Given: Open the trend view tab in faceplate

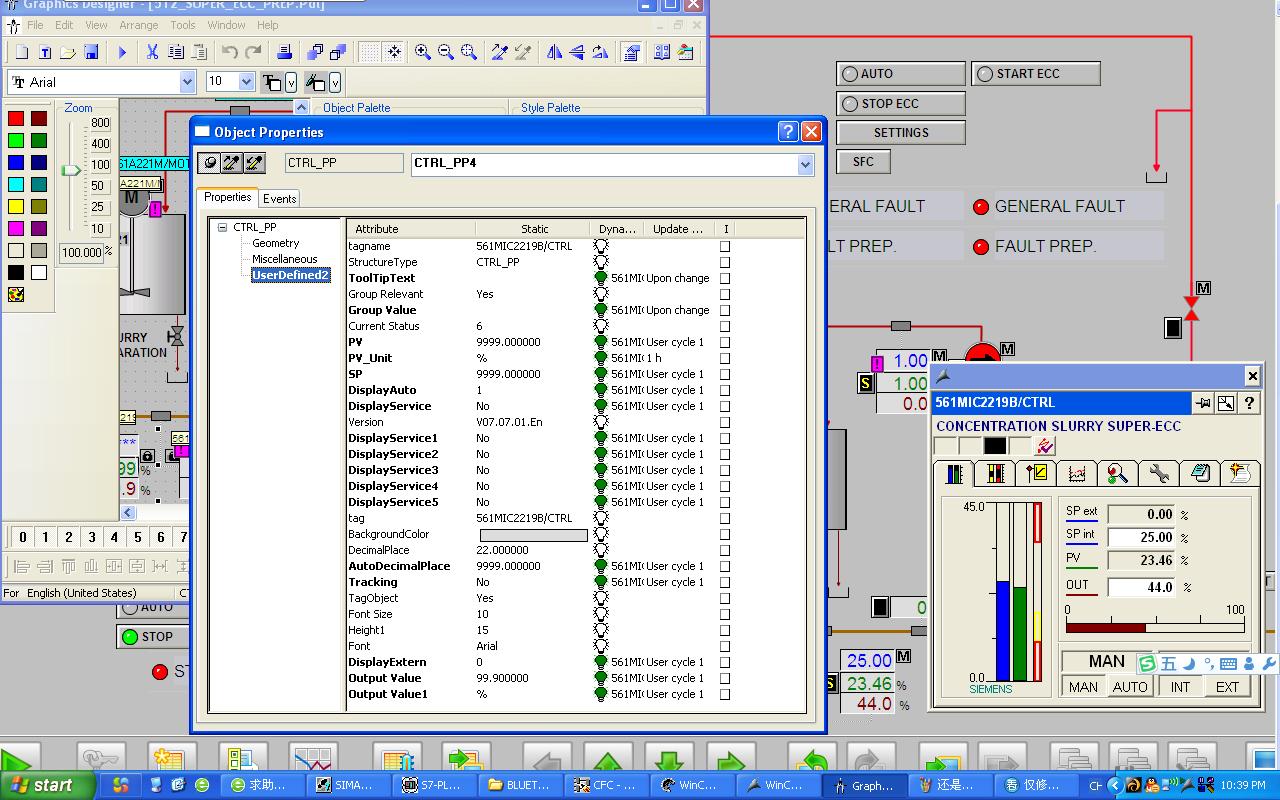Looking at the screenshot, I should pos(1077,473).
